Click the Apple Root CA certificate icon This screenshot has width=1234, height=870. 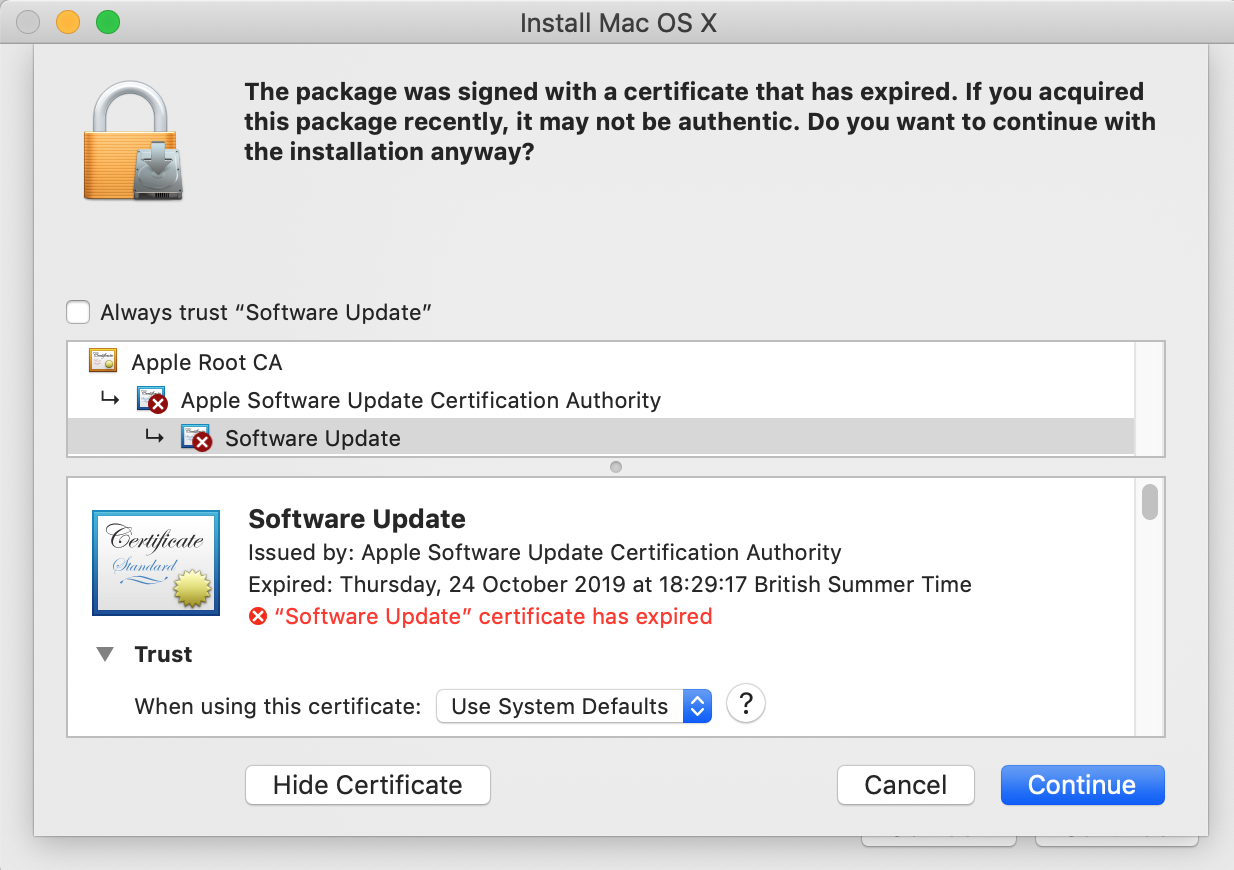coord(103,361)
